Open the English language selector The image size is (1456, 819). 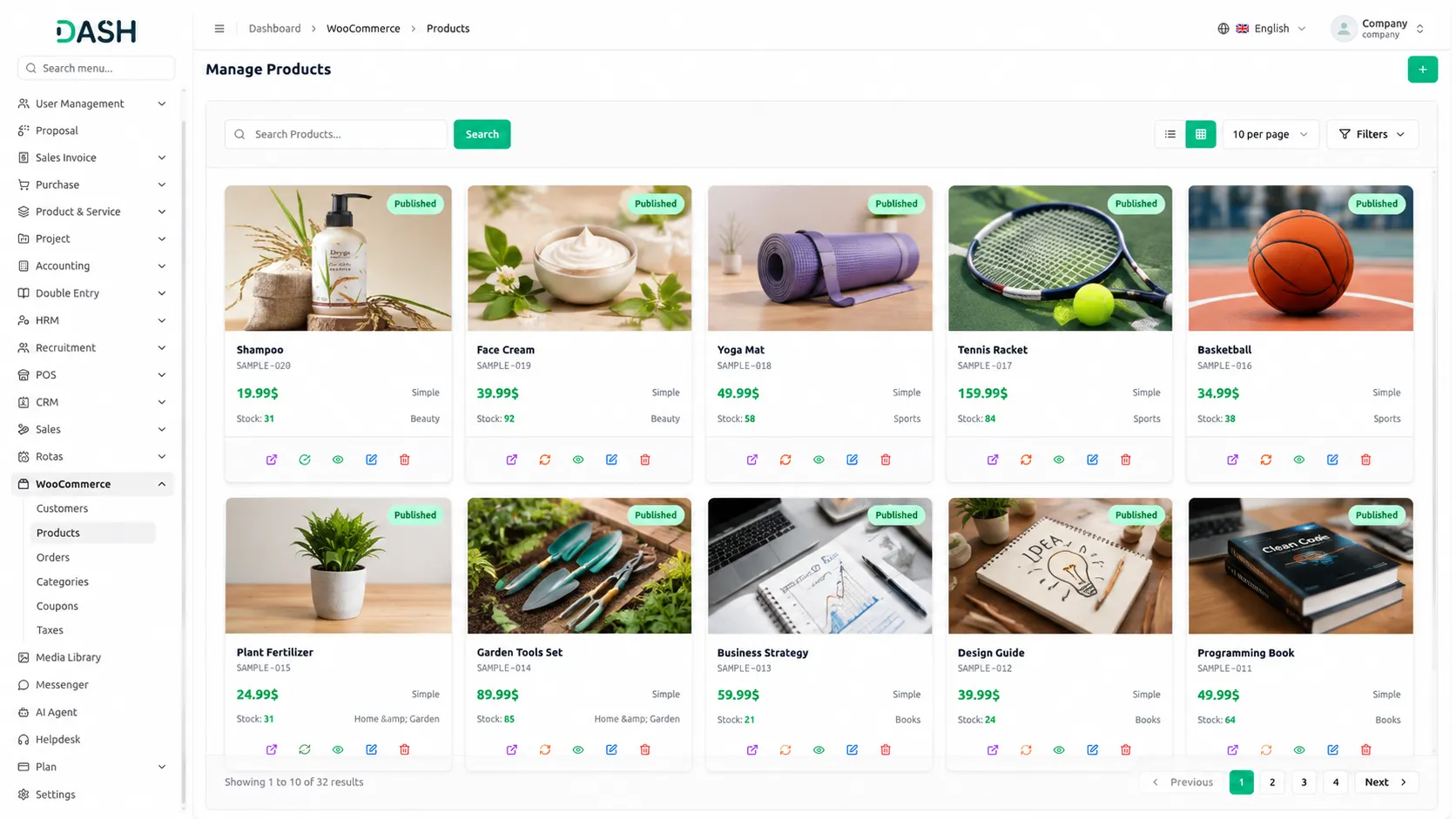[1262, 29]
